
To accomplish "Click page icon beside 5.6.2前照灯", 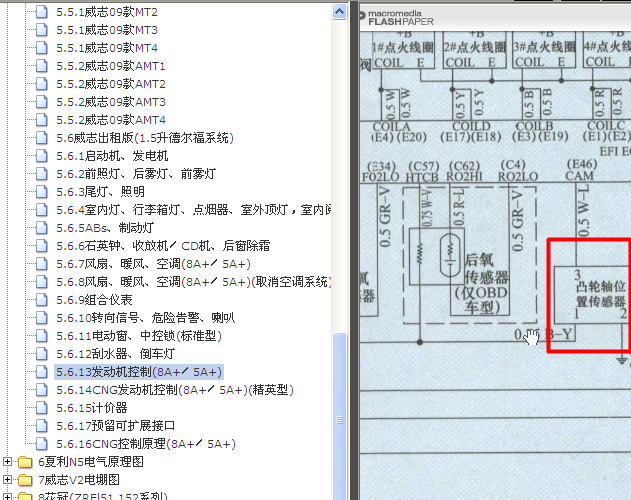I will pos(41,174).
